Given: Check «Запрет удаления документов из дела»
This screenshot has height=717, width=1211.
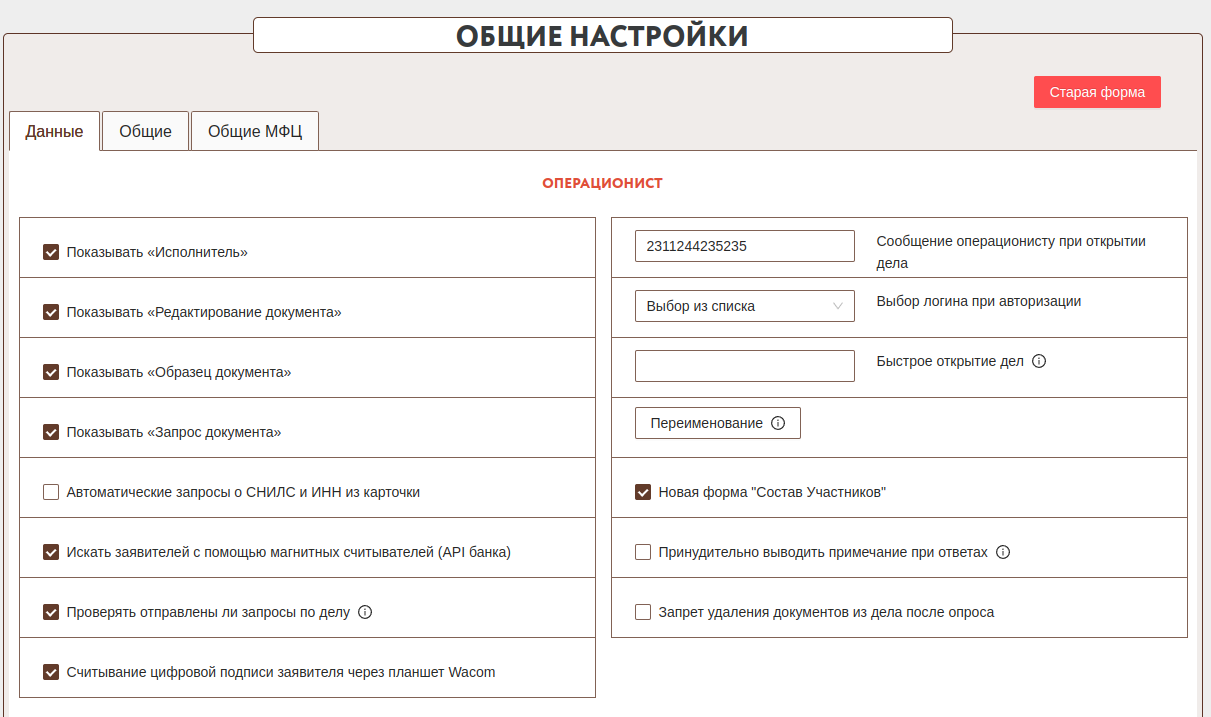Looking at the screenshot, I should pos(643,612).
